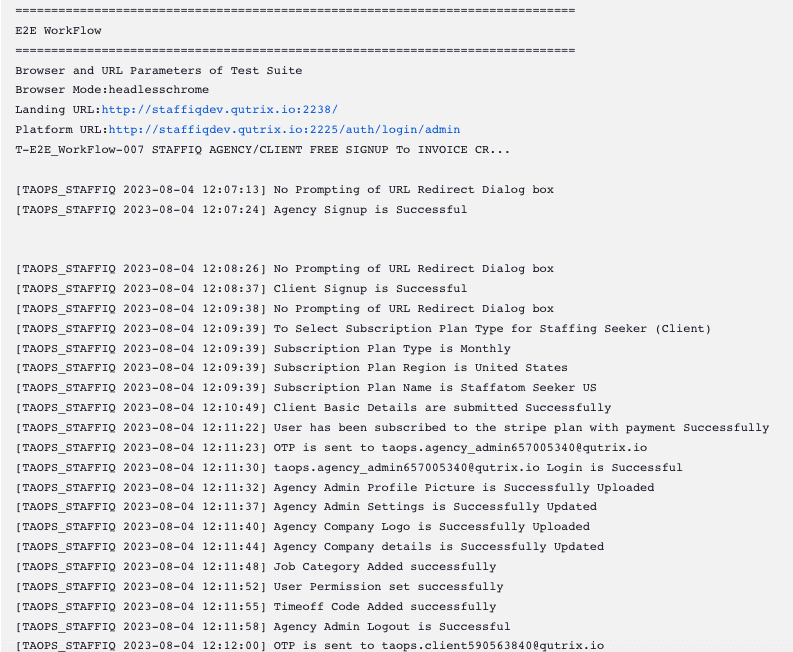Click the Subscription Plan Region is United States line

tap(291, 368)
